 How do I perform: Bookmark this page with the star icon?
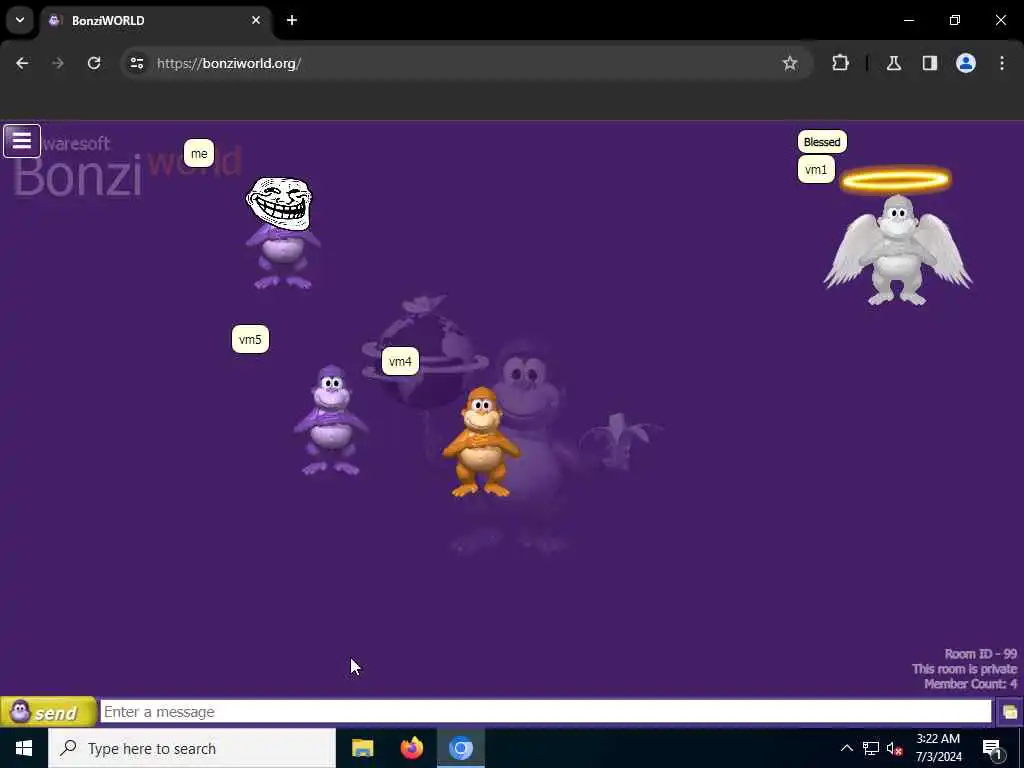(790, 63)
